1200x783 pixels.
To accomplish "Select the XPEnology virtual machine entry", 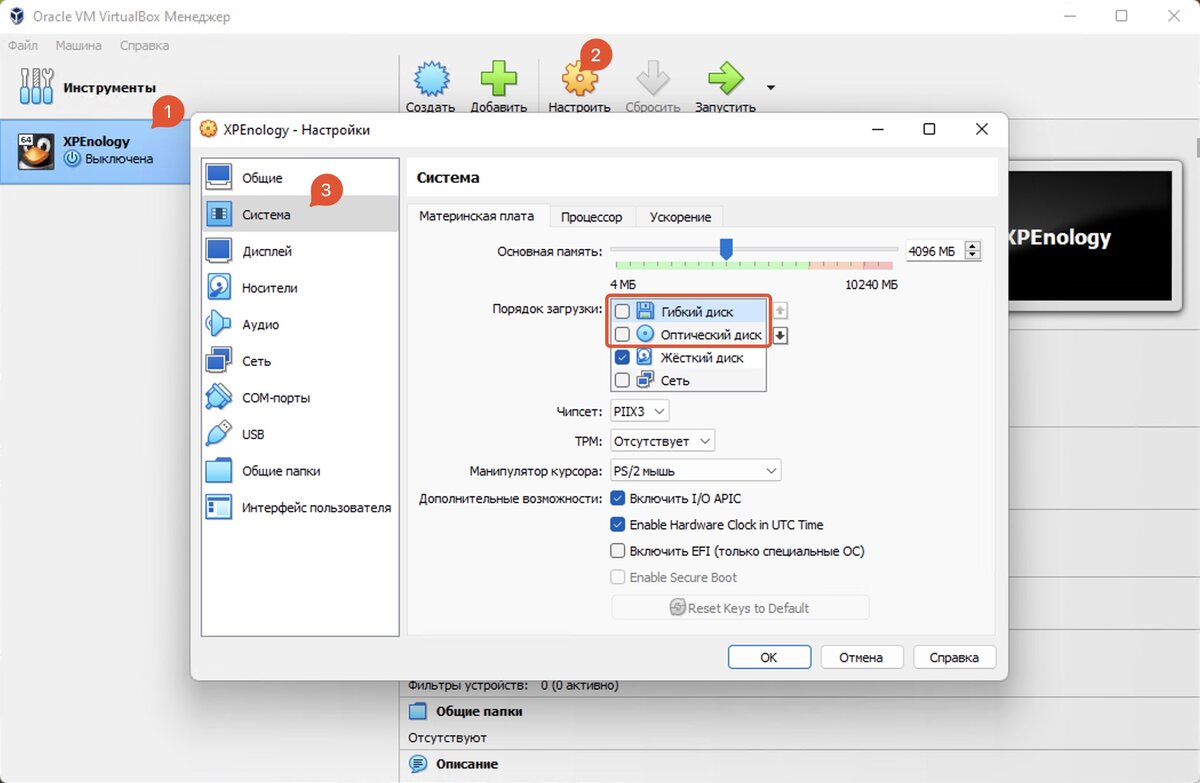I will pos(95,150).
